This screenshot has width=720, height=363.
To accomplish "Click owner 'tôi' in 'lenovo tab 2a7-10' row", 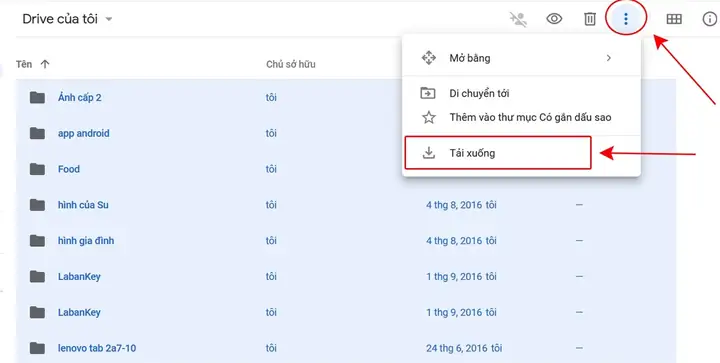I will pos(271,348).
